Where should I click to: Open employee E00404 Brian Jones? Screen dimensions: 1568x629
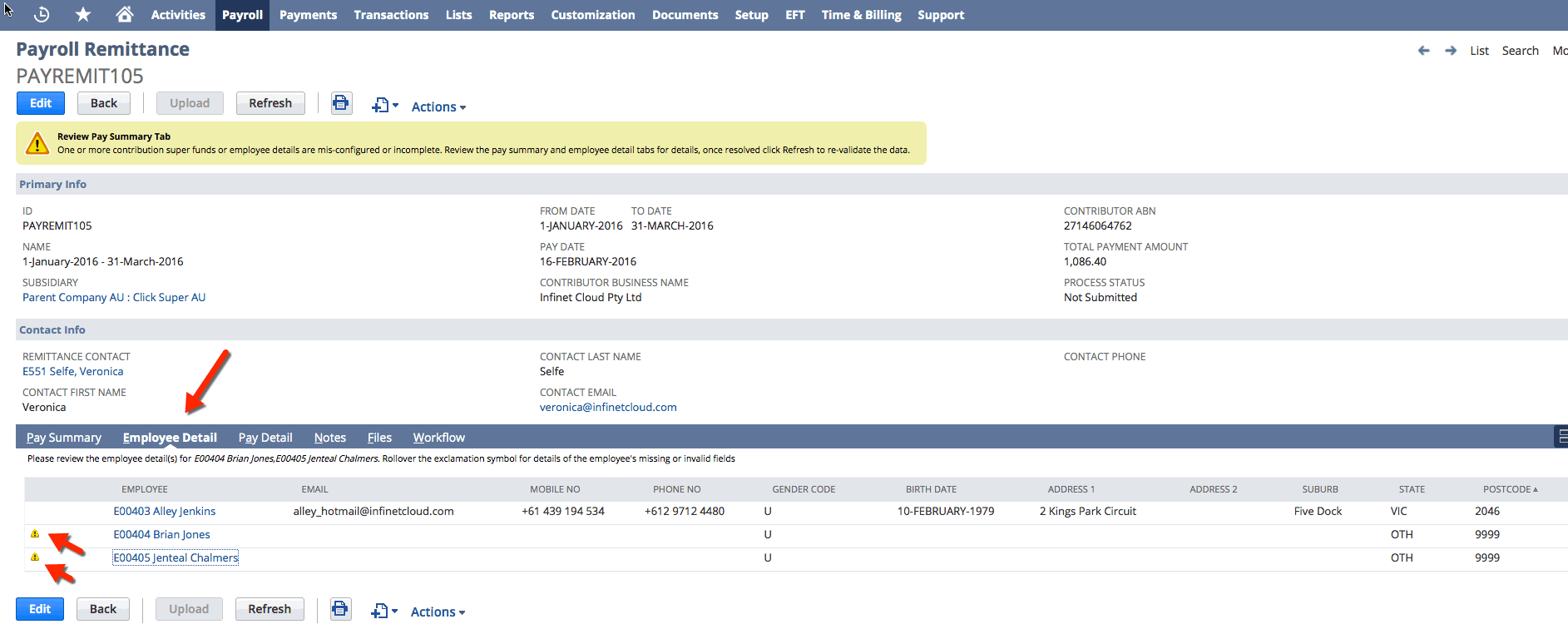161,534
